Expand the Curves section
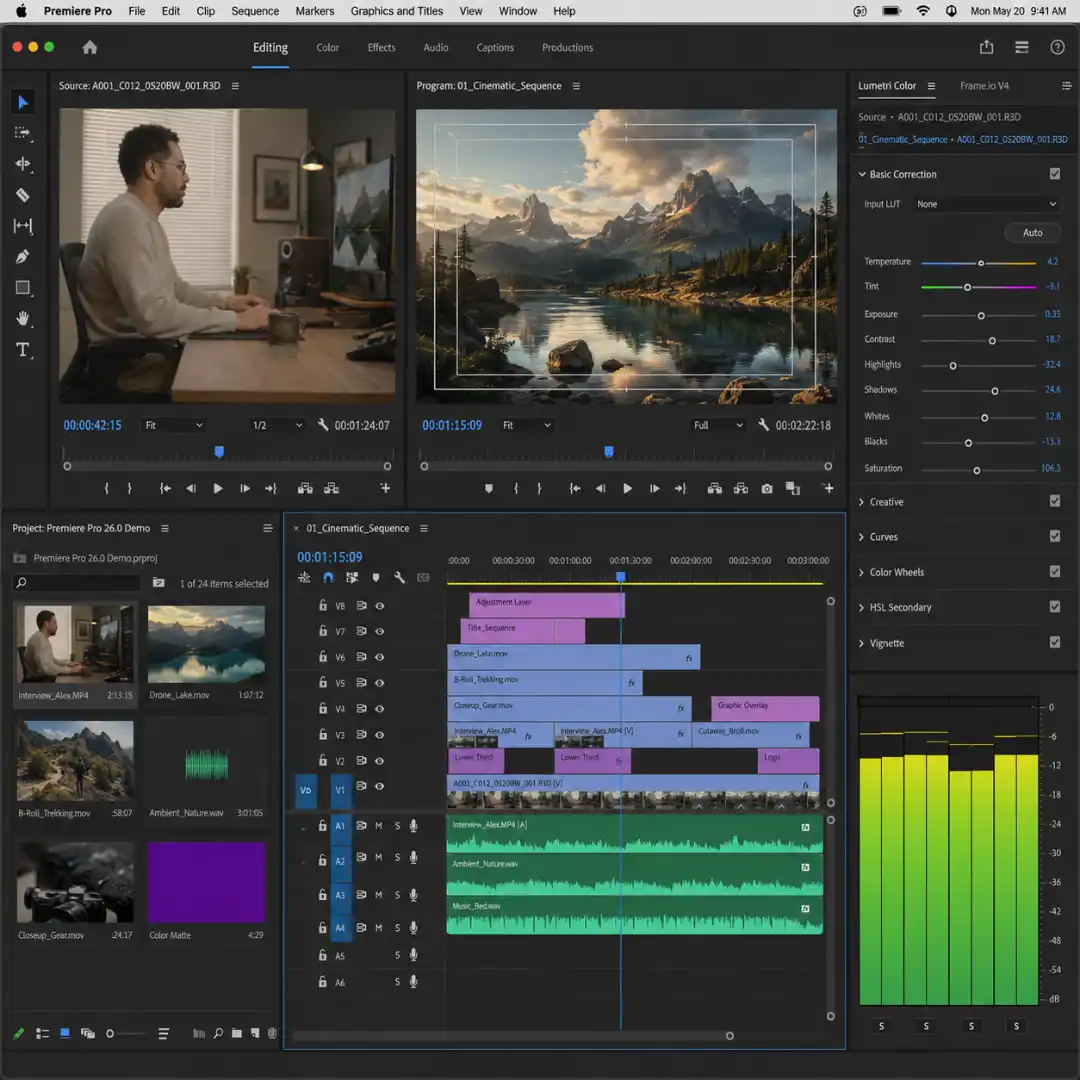Screen dimensions: 1080x1080 click(862, 537)
